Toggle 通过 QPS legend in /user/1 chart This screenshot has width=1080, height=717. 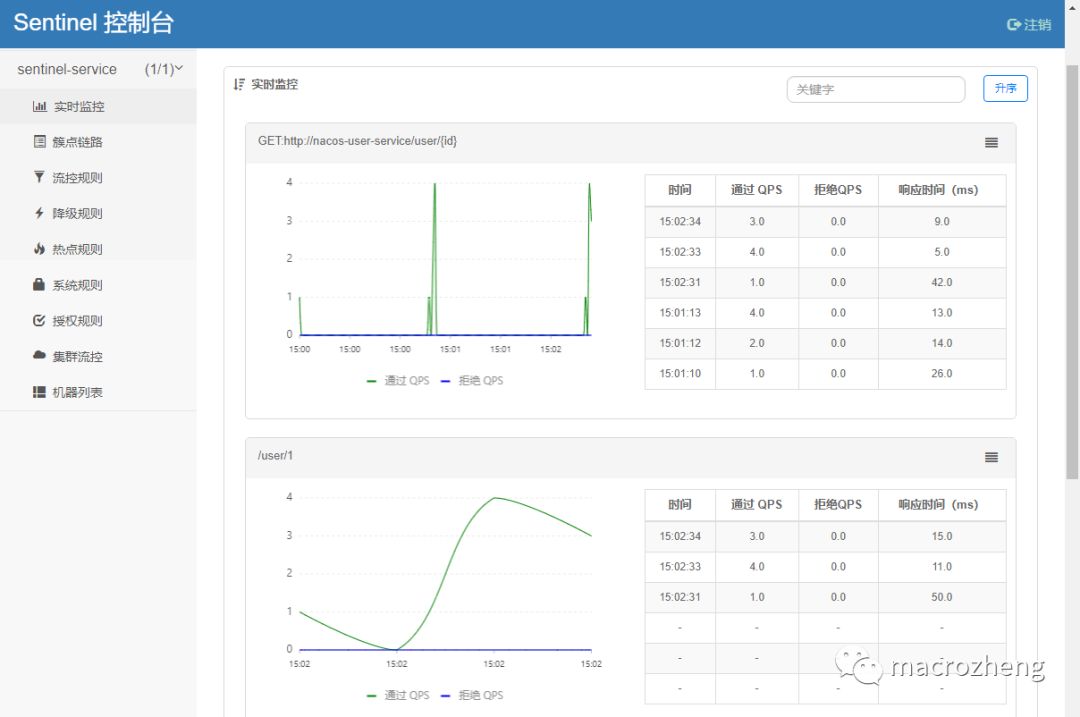[x=398, y=695]
